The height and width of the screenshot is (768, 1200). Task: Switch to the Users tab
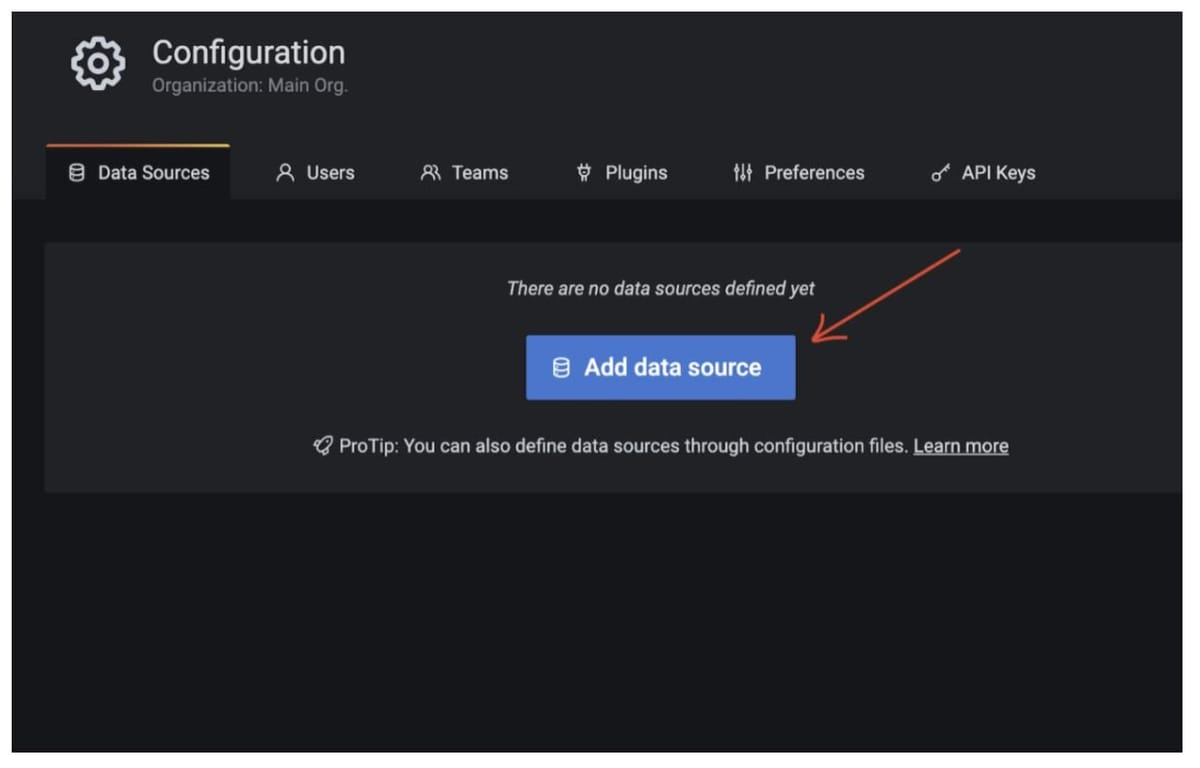315,172
